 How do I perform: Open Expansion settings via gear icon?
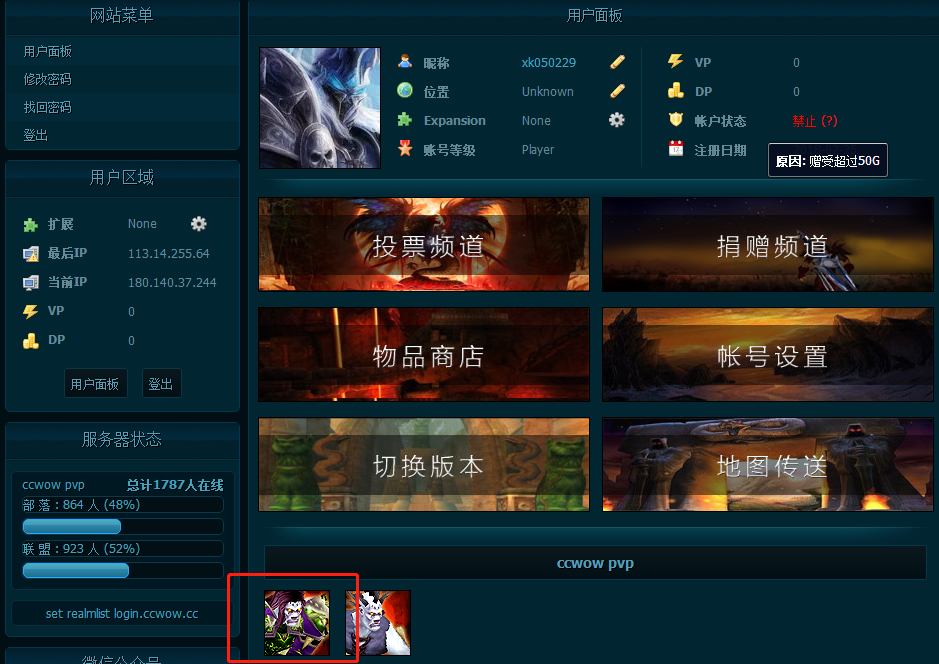click(617, 119)
